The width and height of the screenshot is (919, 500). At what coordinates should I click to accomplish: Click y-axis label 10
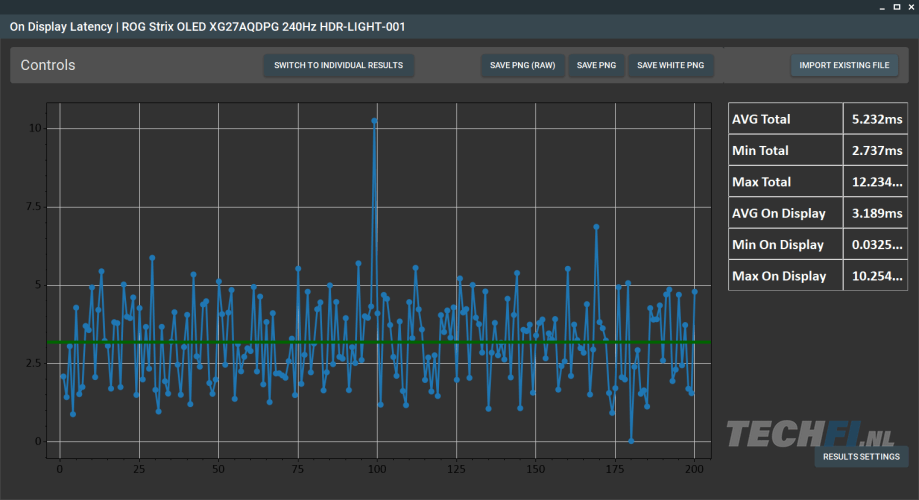point(35,128)
